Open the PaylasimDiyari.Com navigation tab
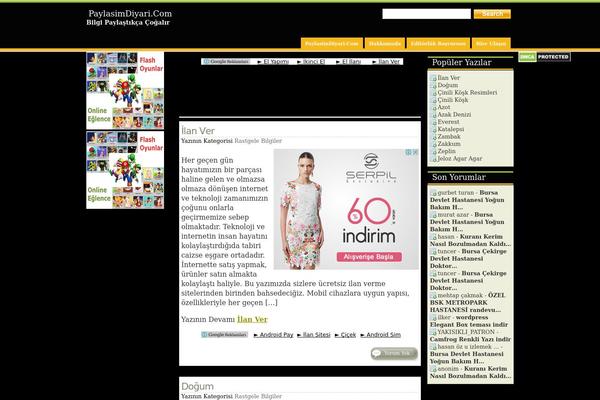600x400 pixels. coord(331,44)
